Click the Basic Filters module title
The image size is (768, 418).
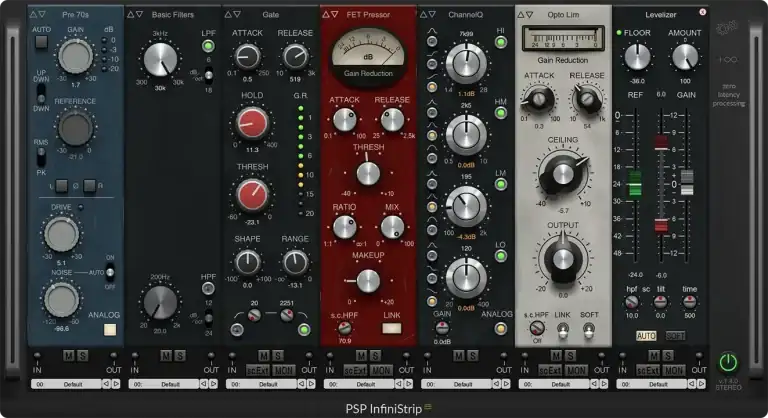coord(172,15)
